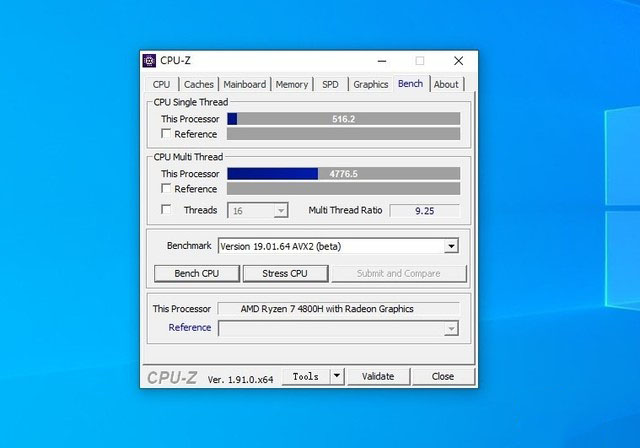Switch to the Graphics tab
This screenshot has width=640, height=448.
pyautogui.click(x=371, y=84)
